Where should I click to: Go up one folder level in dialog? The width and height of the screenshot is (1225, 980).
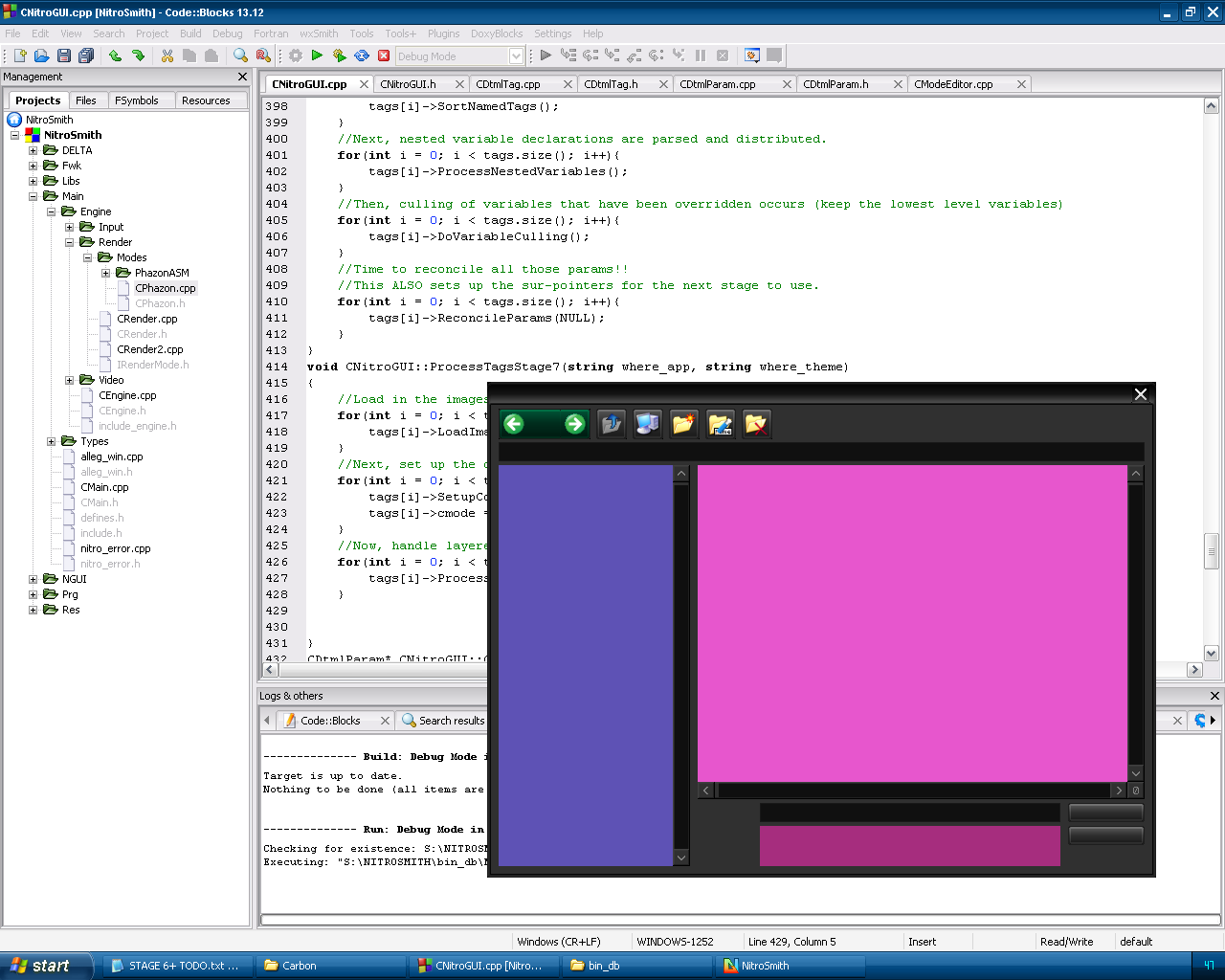[x=612, y=424]
